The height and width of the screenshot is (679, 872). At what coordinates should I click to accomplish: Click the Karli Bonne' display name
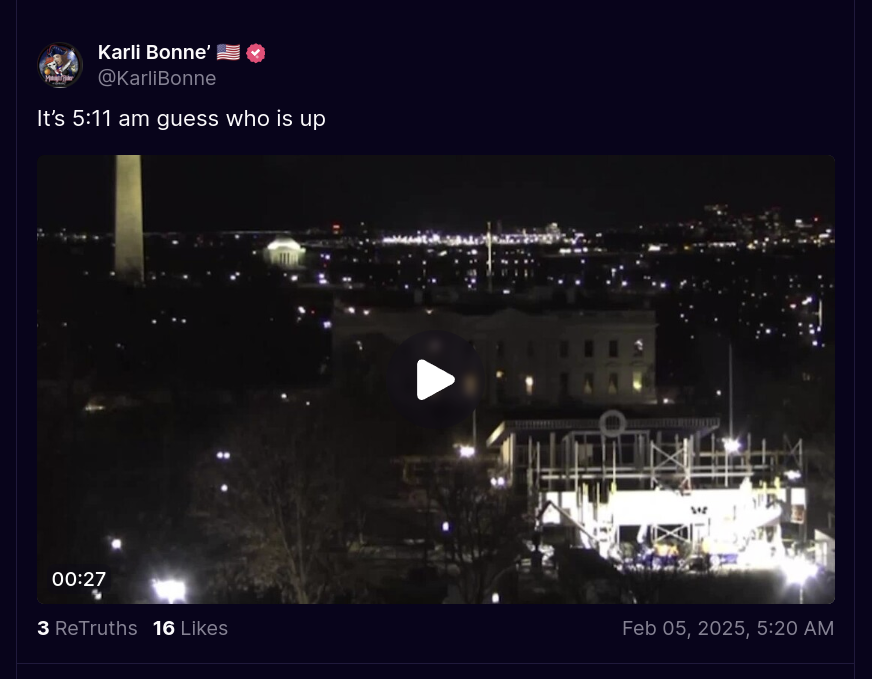coord(154,52)
